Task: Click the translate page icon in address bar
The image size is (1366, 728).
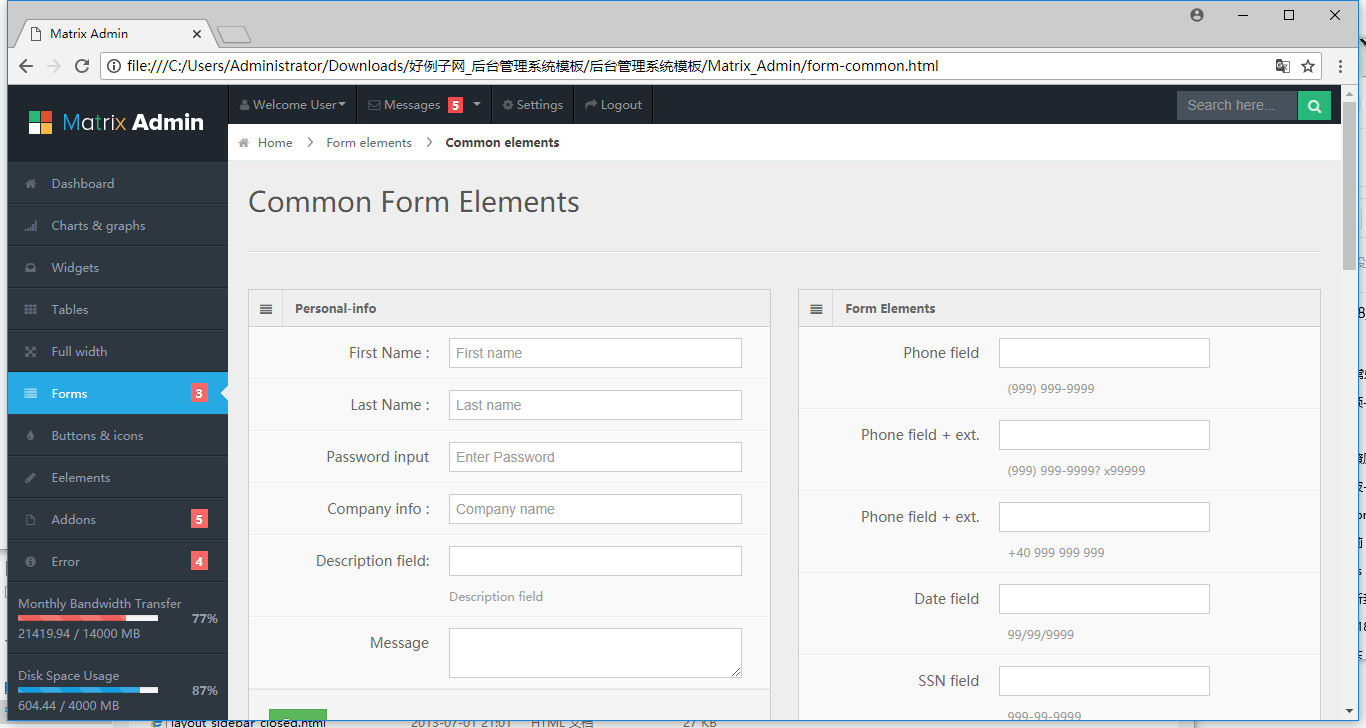Action: point(1282,66)
